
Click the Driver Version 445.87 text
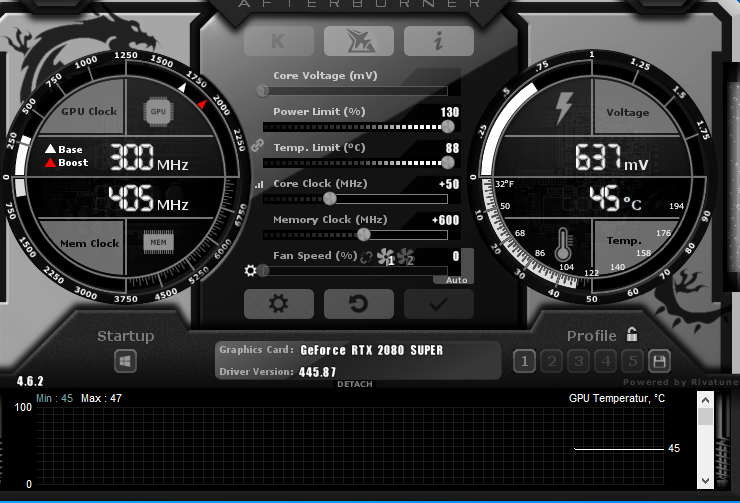click(278, 372)
